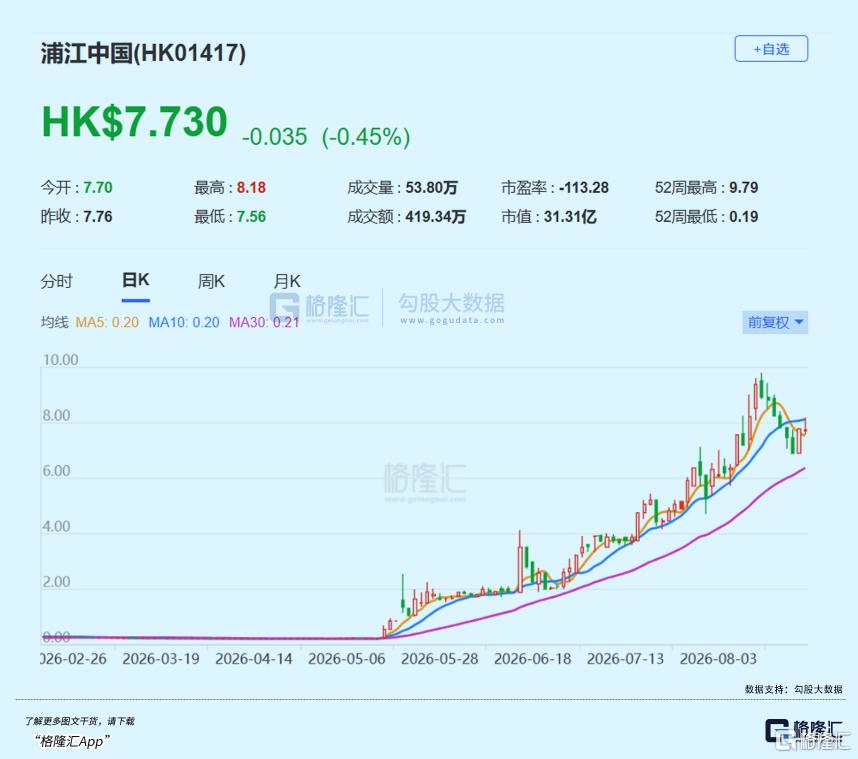Toggle the MA10 moving average label
Viewport: 858px width, 759px height.
pyautogui.click(x=184, y=322)
